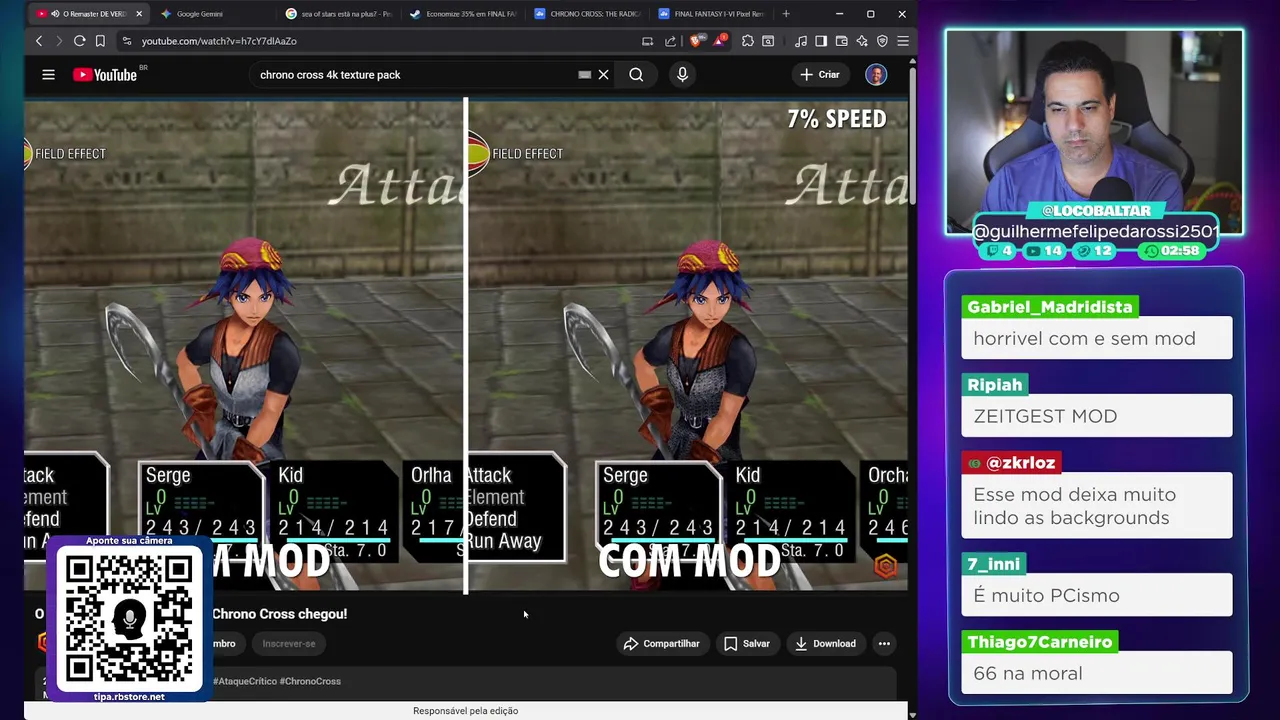Mute audio on the YouTube tab
The width and height of the screenshot is (1280, 720).
(55, 14)
